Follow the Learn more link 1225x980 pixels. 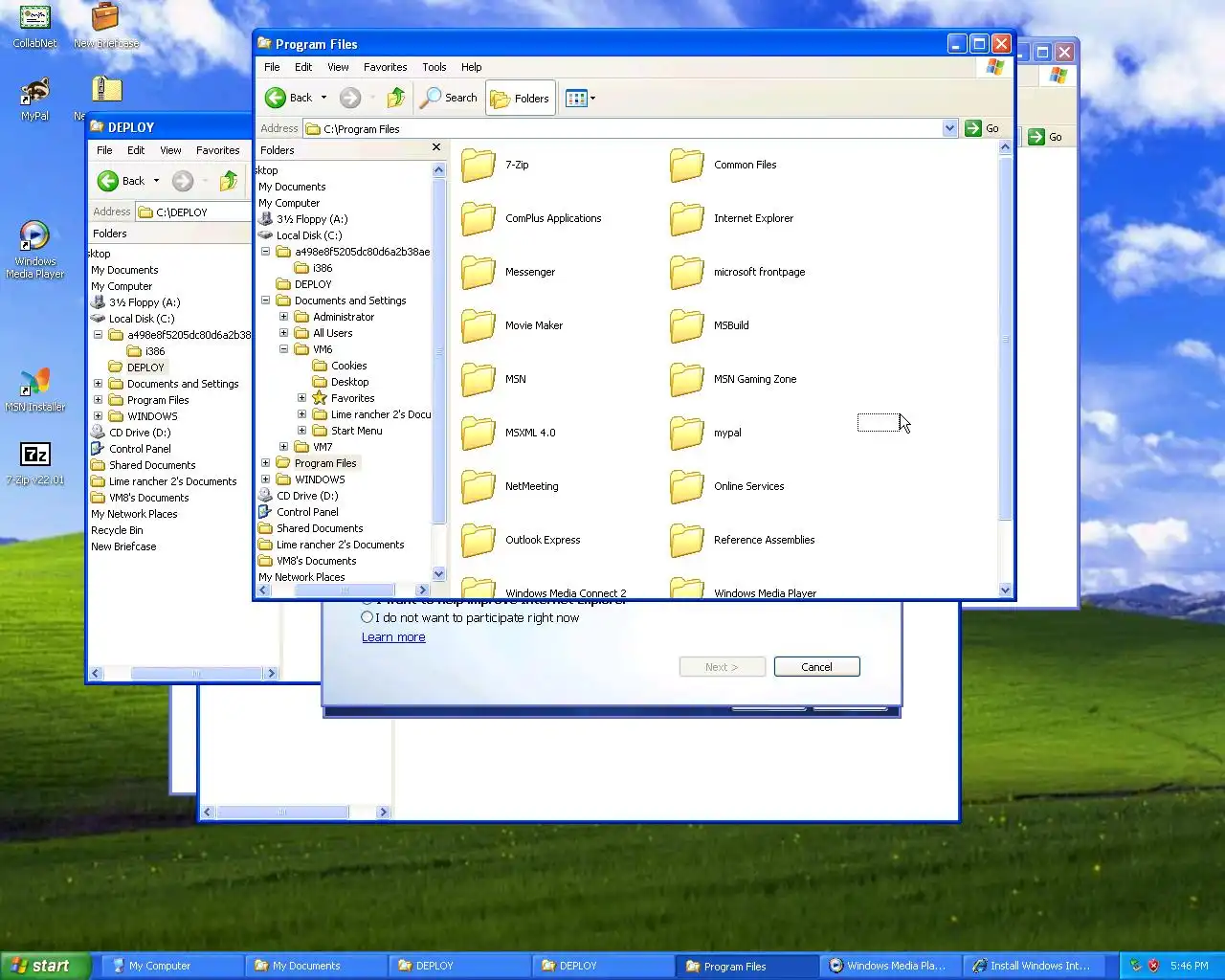(x=393, y=637)
